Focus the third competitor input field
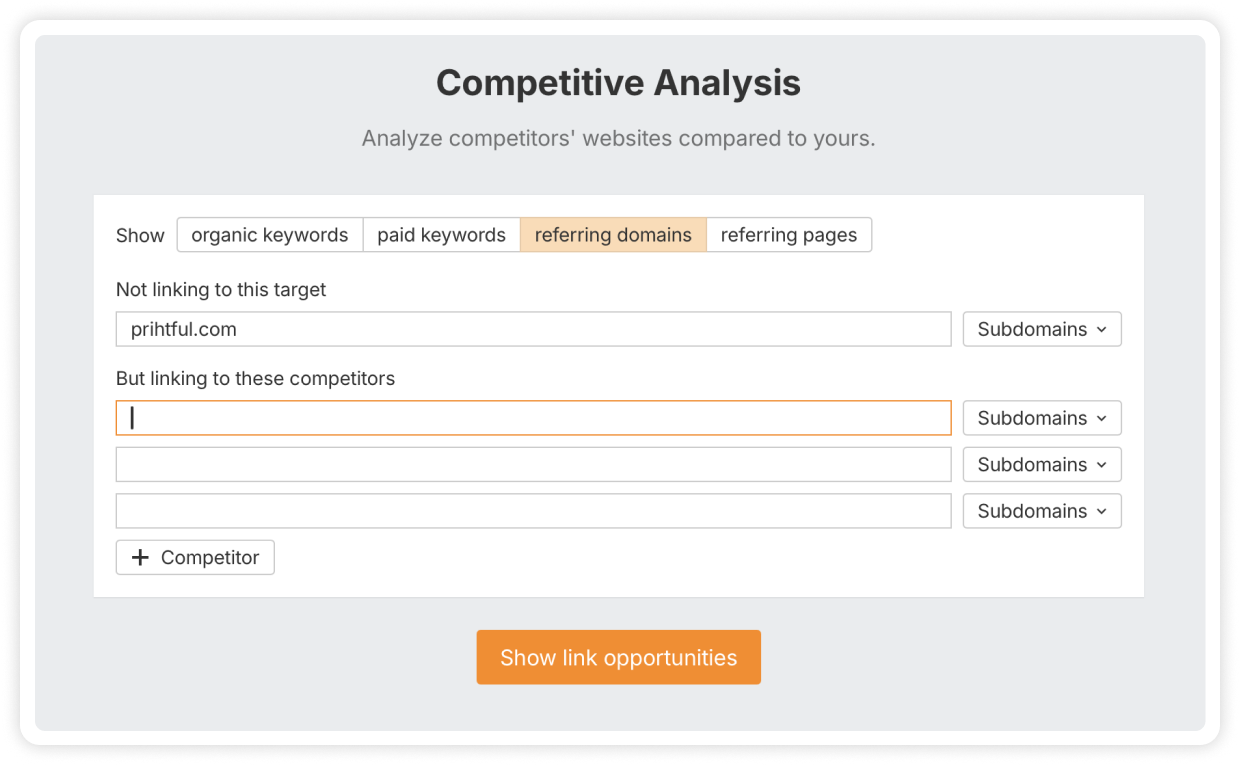 [x=533, y=511]
